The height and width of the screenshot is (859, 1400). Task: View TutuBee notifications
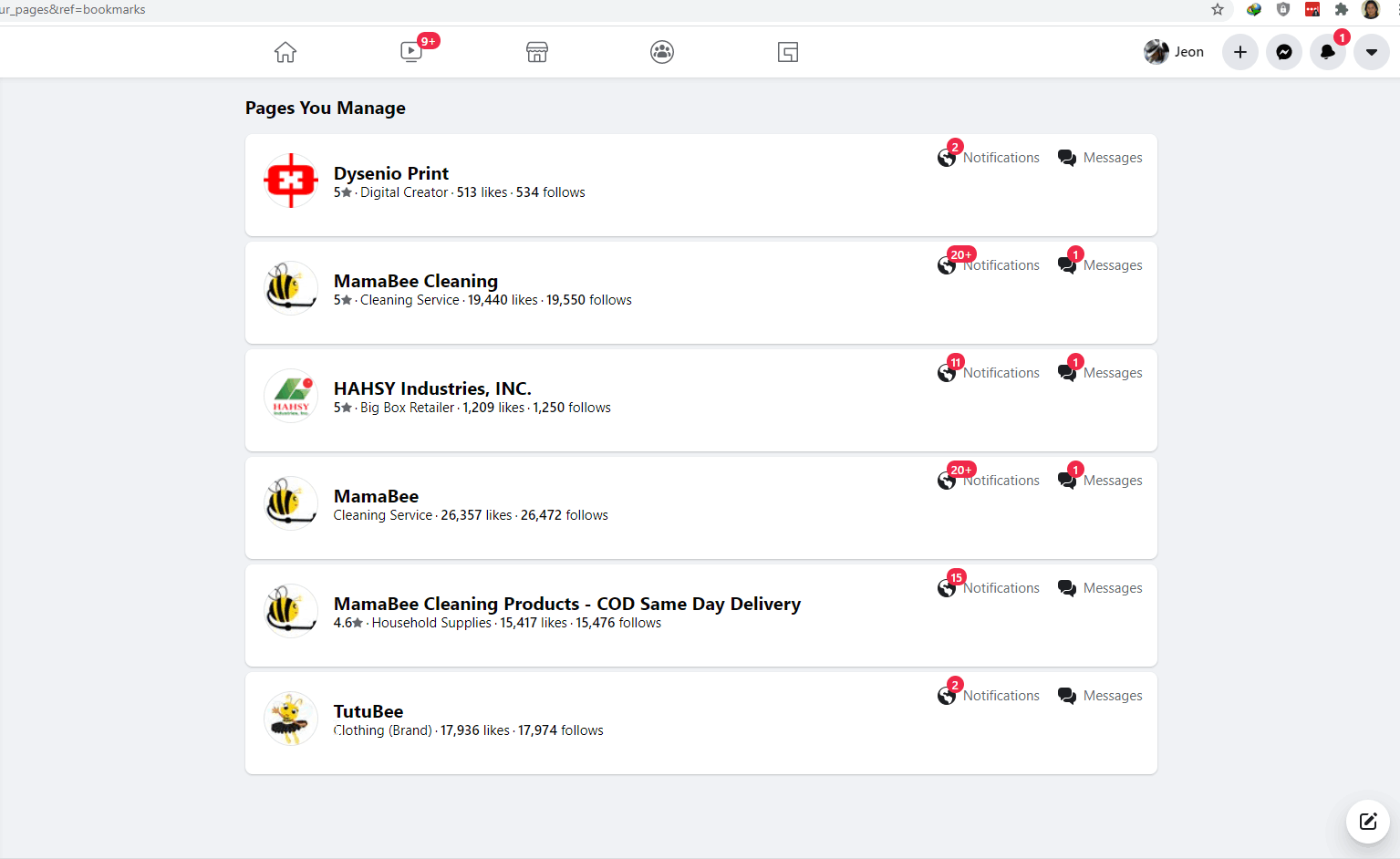[x=989, y=696]
